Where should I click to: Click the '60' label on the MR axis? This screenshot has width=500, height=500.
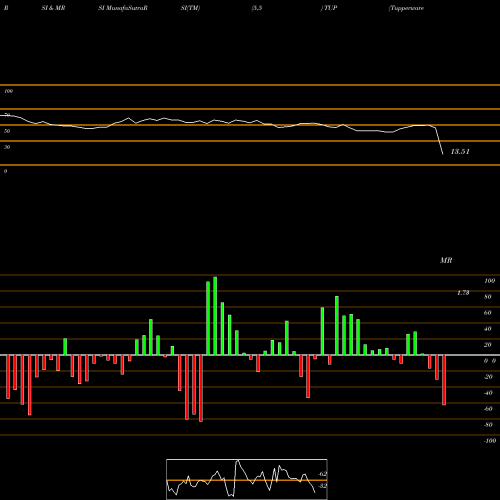click(x=488, y=313)
